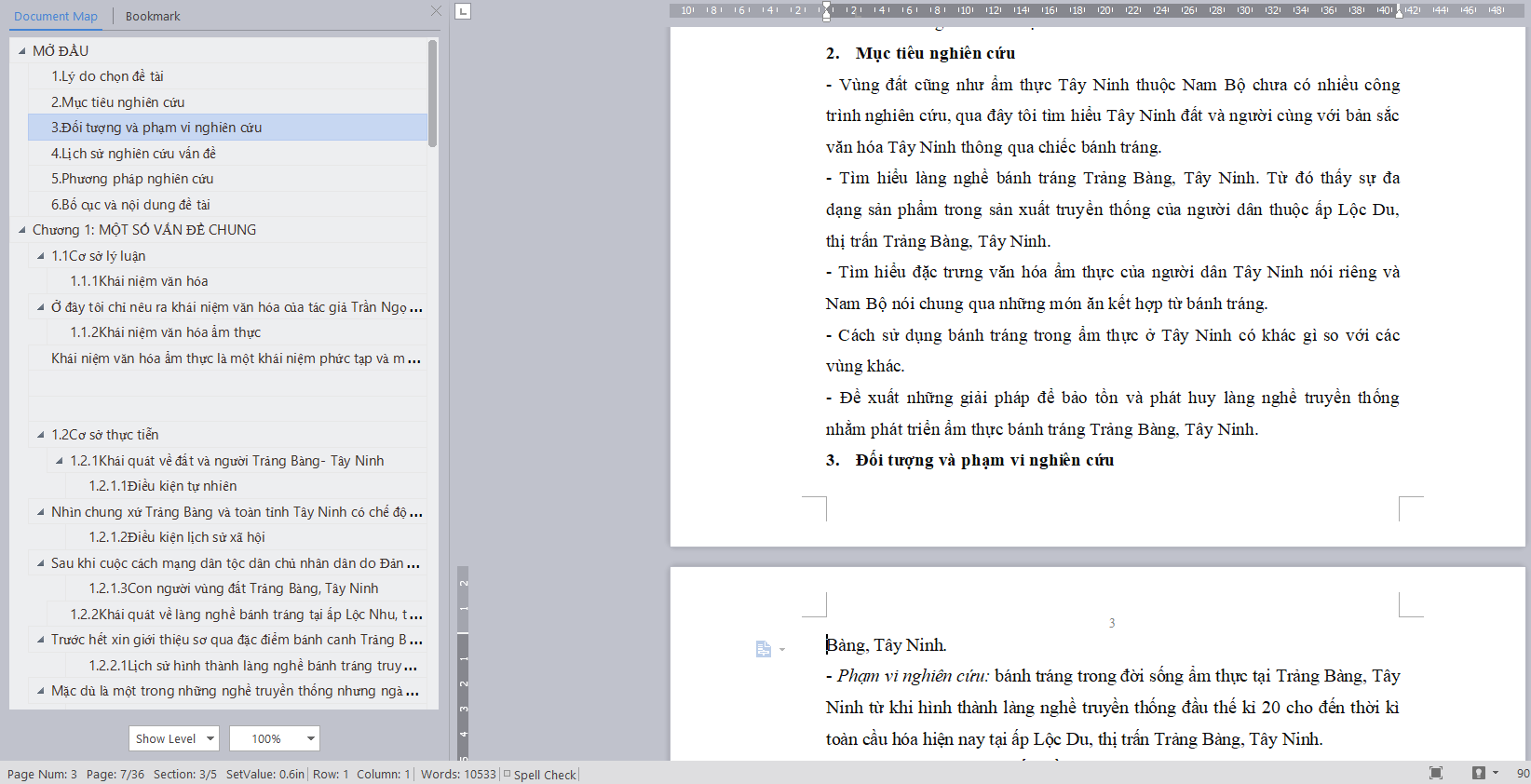Click the Row: 1 status entry

pos(331,775)
